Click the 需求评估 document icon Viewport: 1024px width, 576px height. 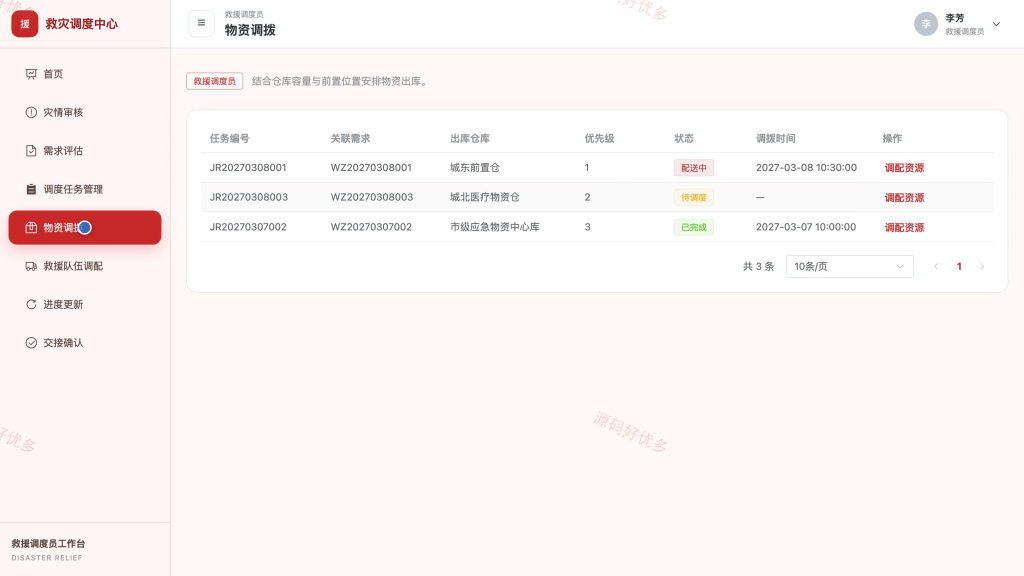(31, 151)
